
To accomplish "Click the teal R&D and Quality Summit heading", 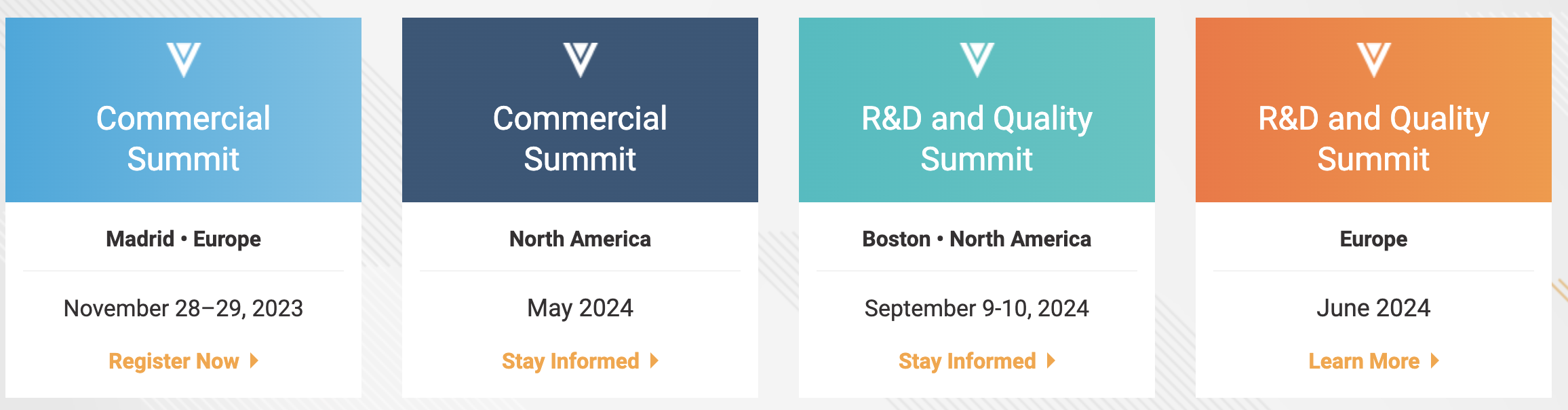I will [x=977, y=138].
